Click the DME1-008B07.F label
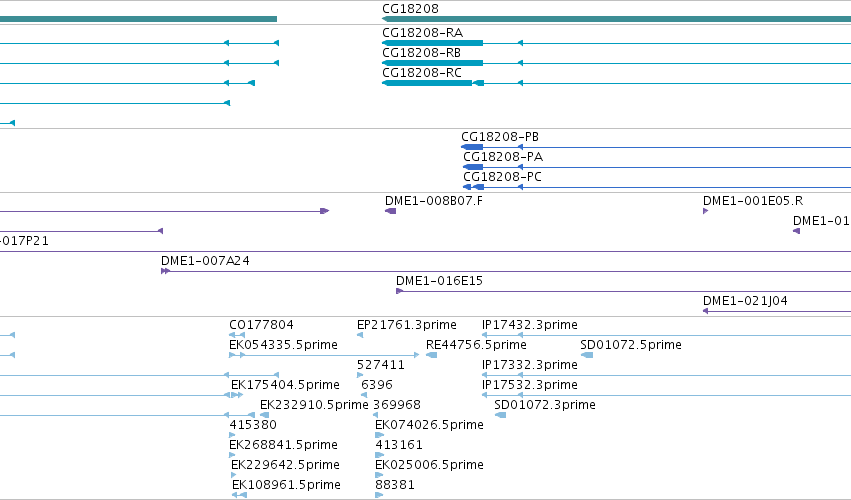This screenshot has height=500, width=851. [434, 201]
